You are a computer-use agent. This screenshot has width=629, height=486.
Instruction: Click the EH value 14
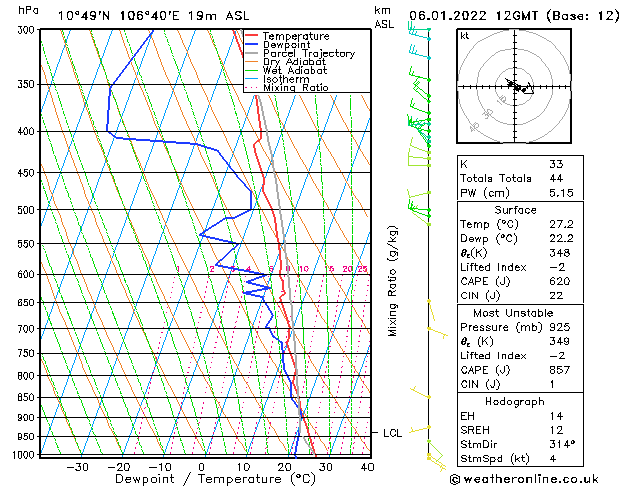point(556,416)
